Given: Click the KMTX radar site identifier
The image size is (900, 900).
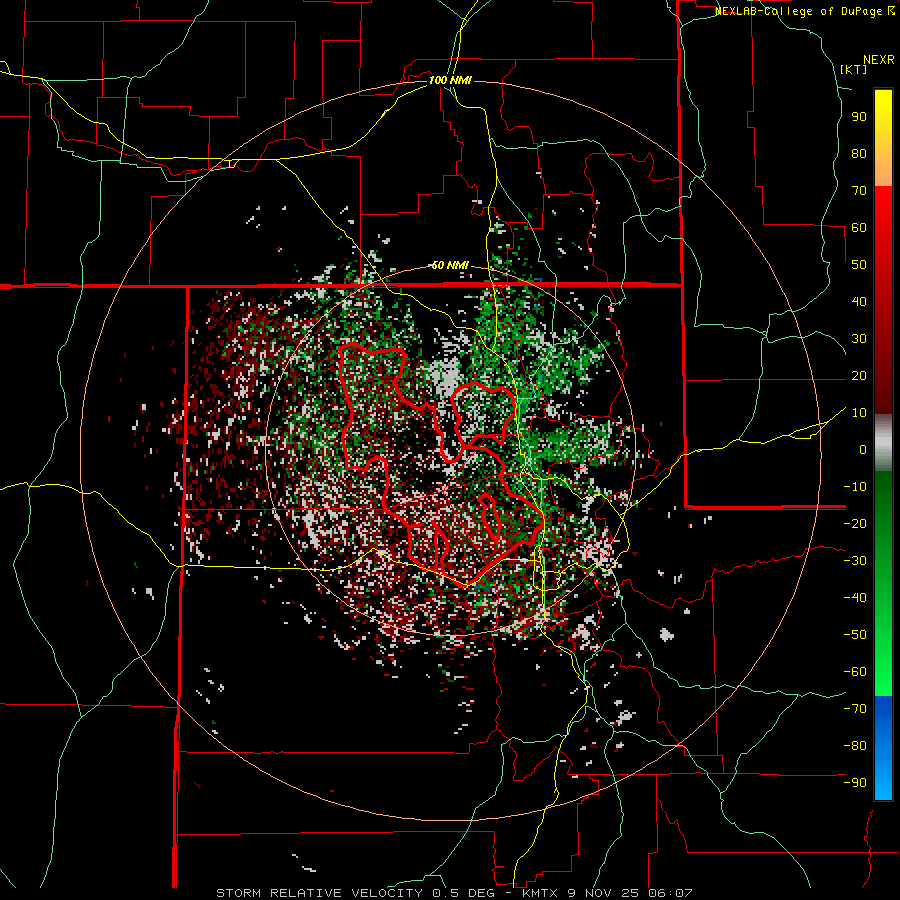Looking at the screenshot, I should tap(542, 893).
